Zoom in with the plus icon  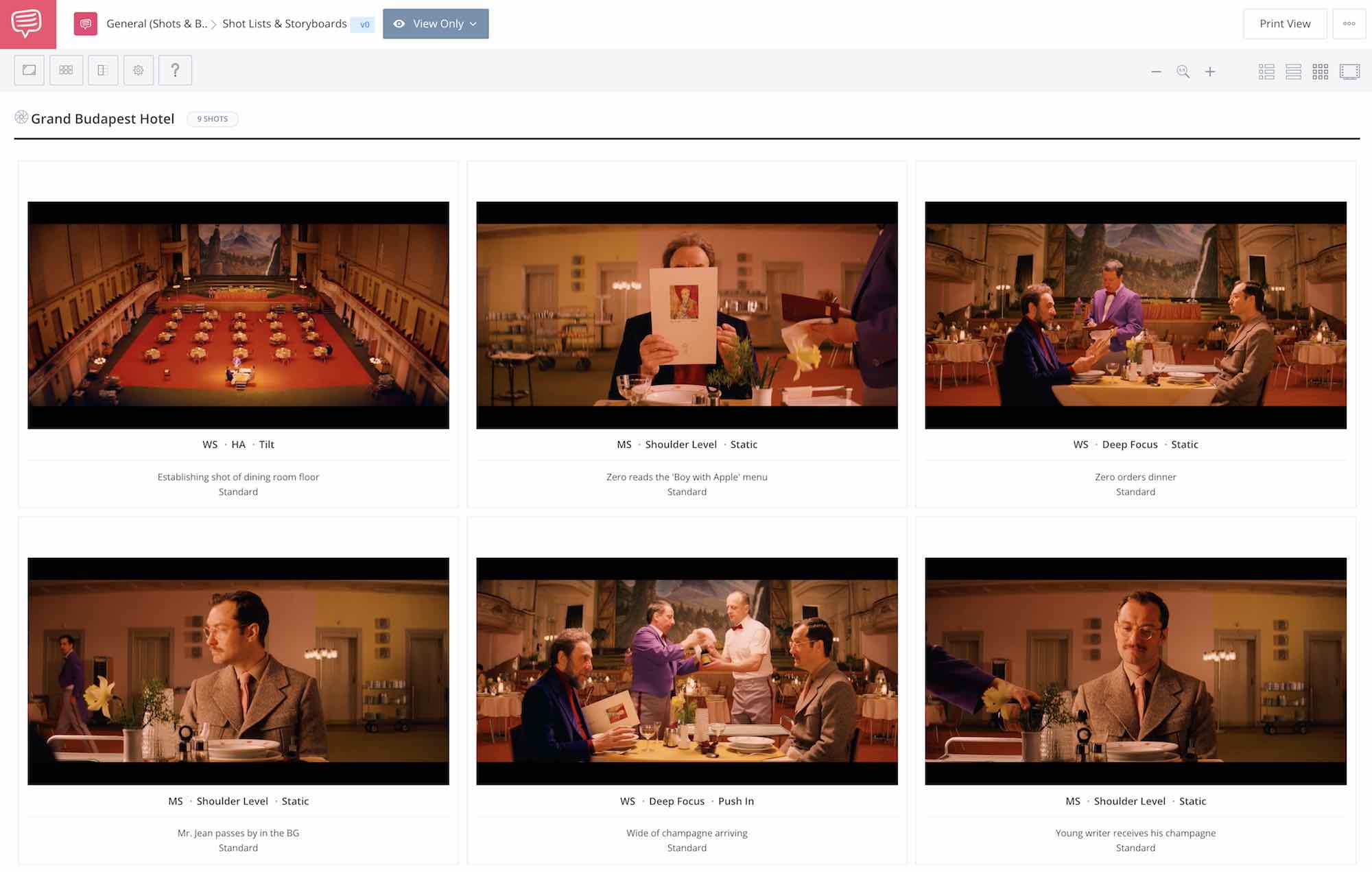(1210, 71)
